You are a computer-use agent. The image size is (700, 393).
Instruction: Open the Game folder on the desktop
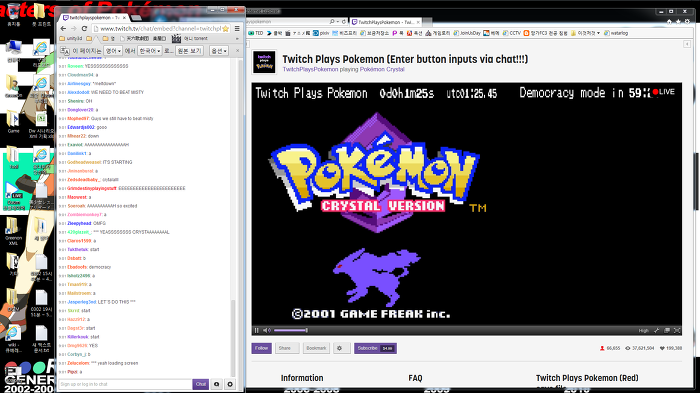tap(13, 122)
